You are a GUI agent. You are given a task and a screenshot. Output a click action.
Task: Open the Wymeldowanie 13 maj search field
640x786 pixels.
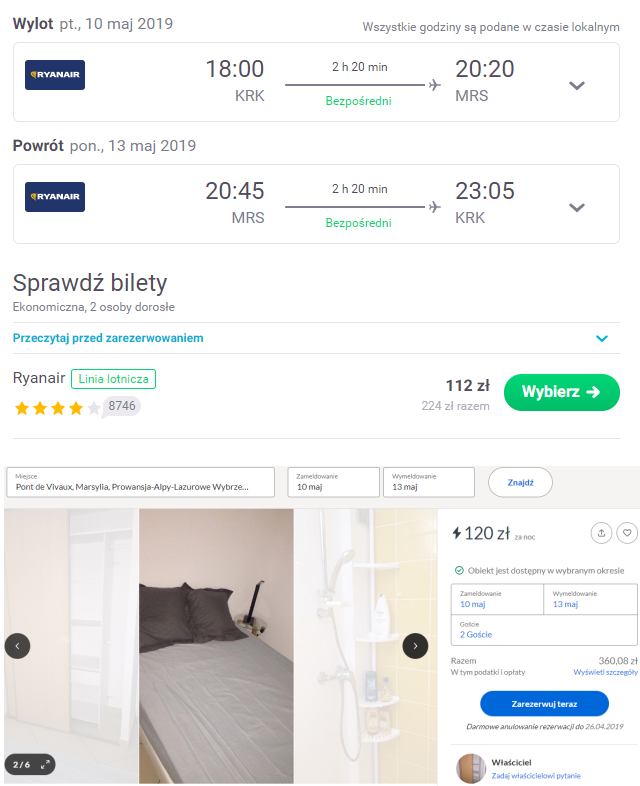point(429,482)
